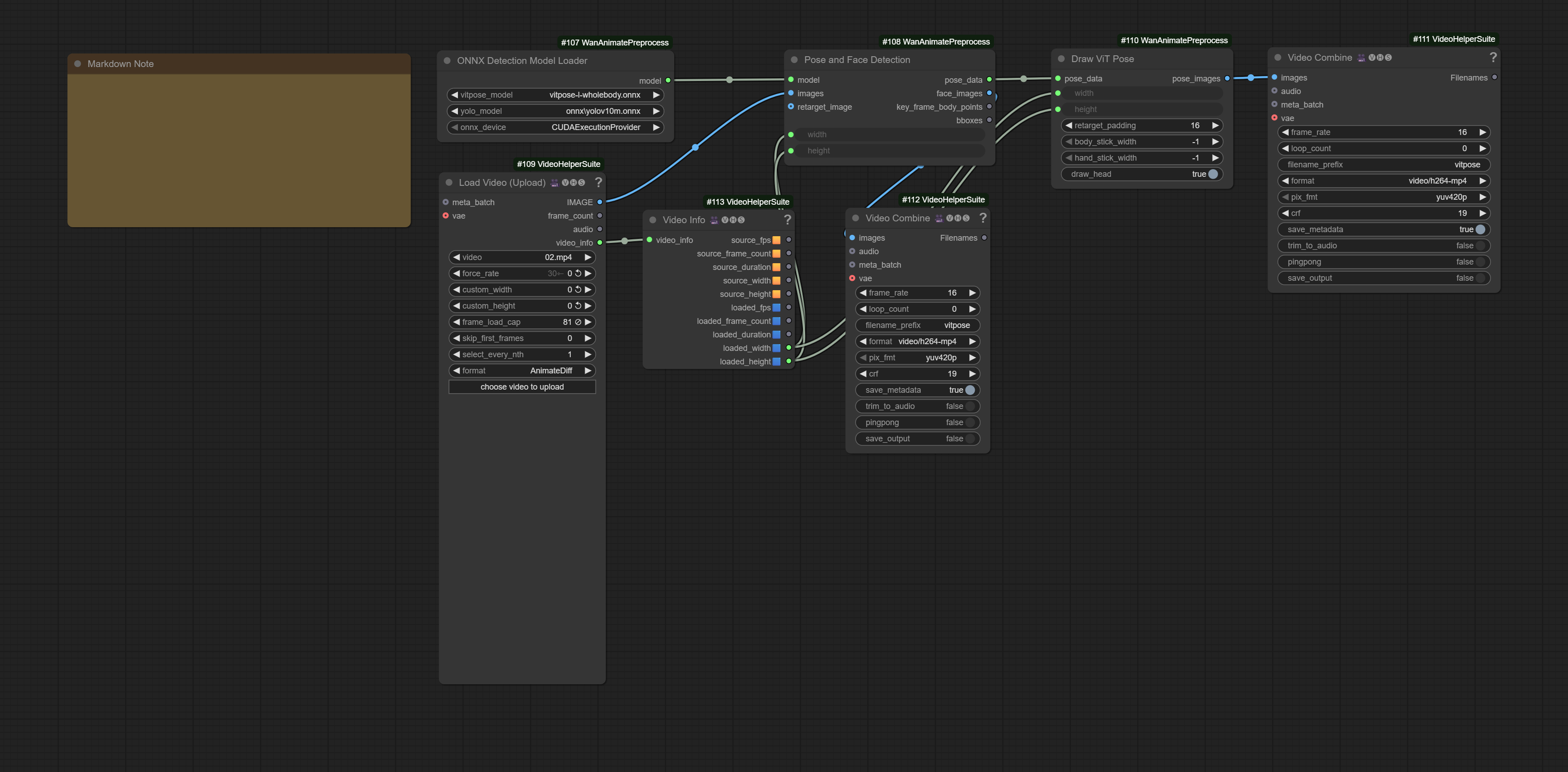Toggle save_output on #112 Video Combine
Image resolution: width=1568 pixels, height=772 pixels.
pyautogui.click(x=917, y=439)
